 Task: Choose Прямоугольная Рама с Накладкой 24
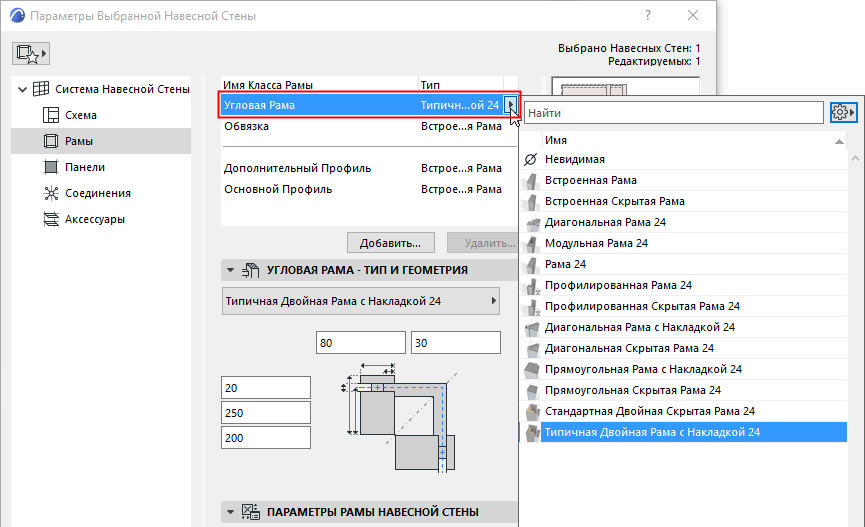click(683, 369)
